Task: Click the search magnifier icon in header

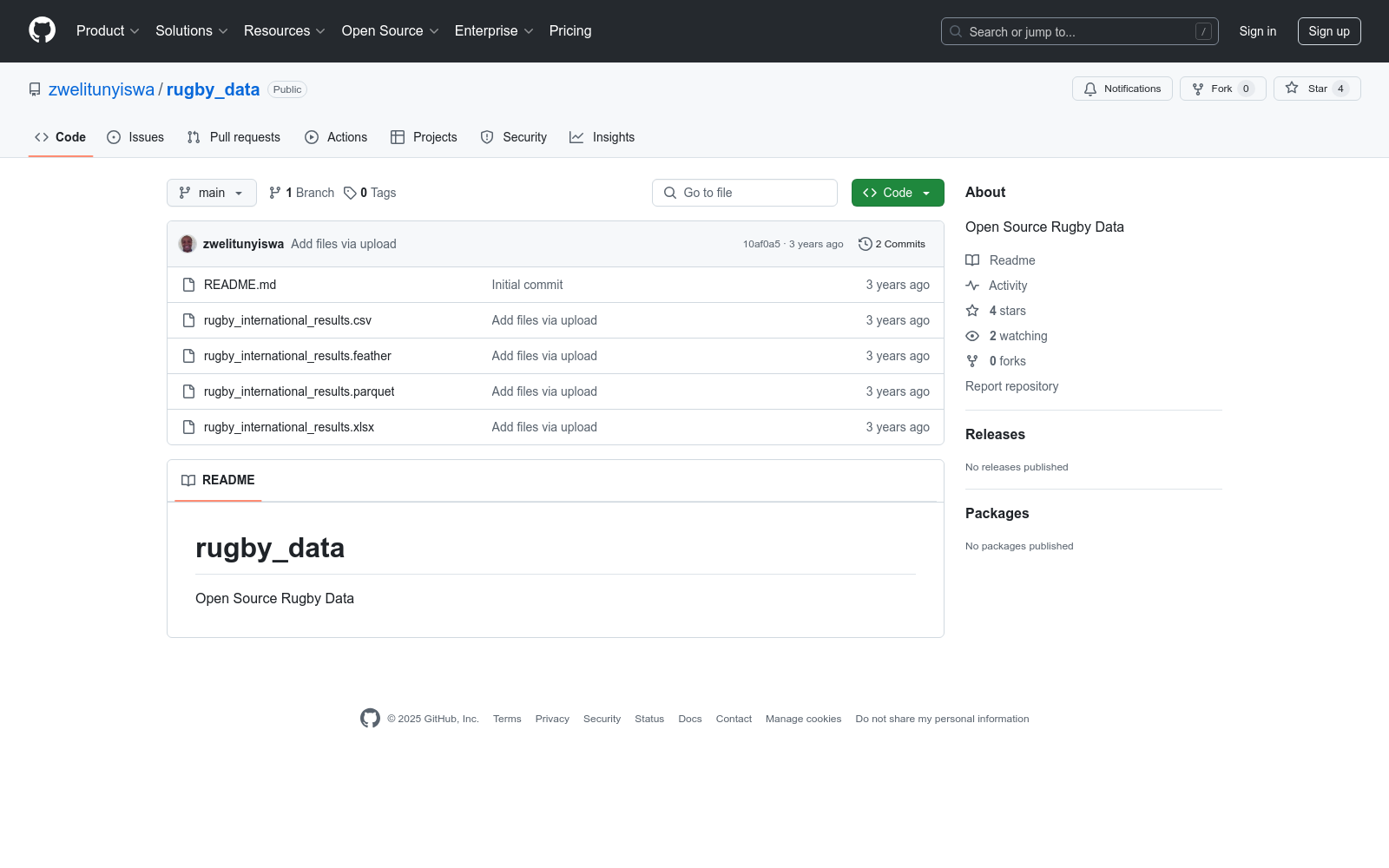Action: pos(956,31)
